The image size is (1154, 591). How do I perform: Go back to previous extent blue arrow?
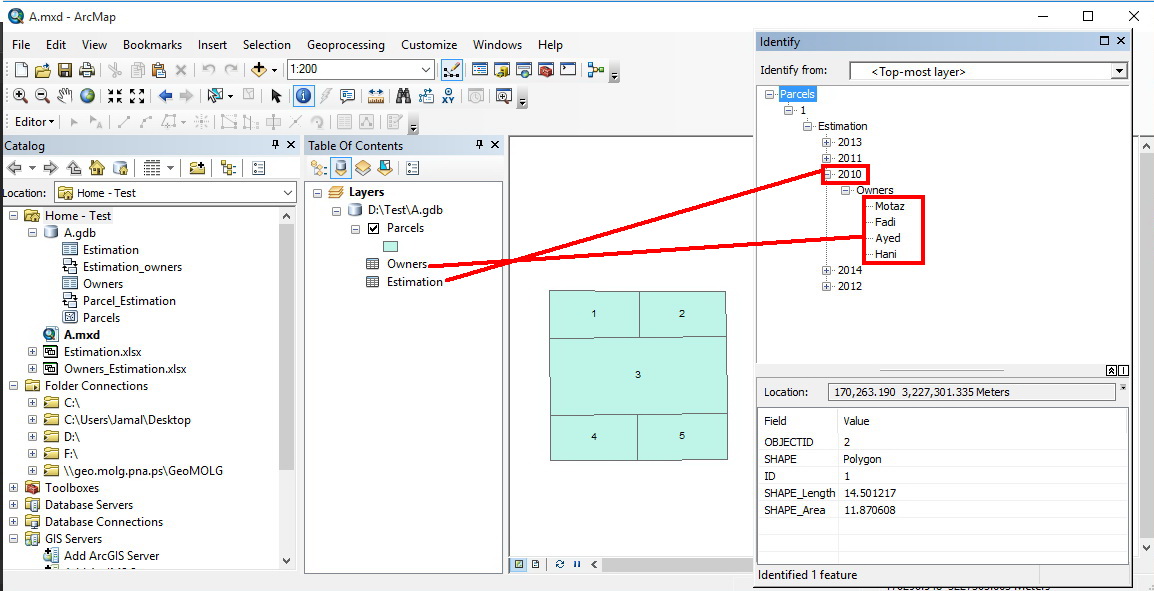[x=166, y=96]
